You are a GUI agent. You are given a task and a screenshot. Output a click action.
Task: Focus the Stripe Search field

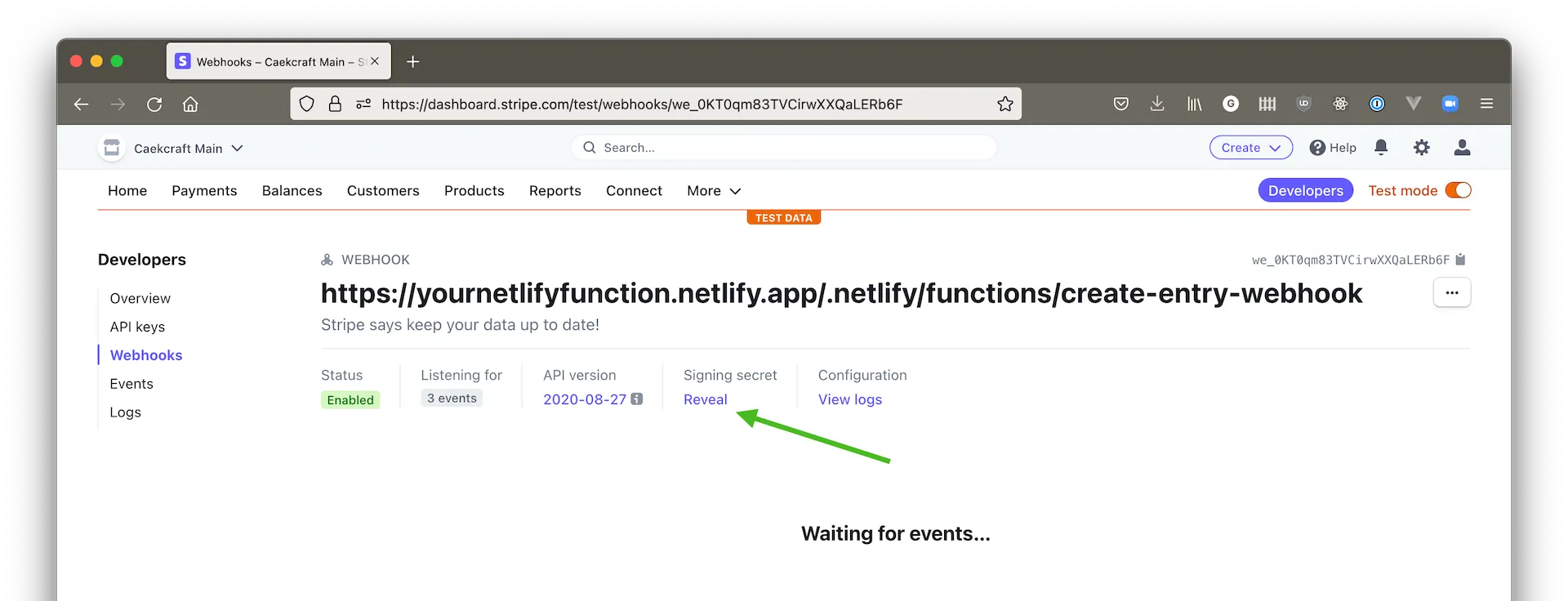click(784, 148)
